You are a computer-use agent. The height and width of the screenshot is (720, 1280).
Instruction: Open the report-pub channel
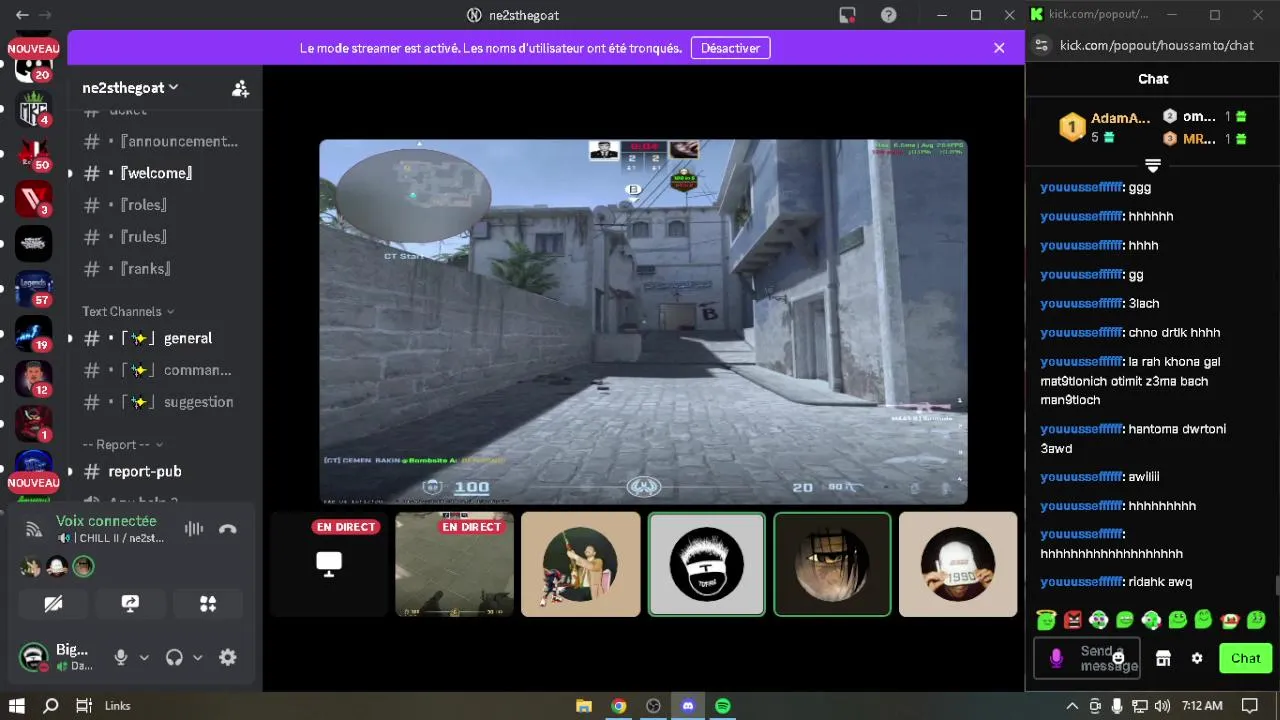coord(160,471)
